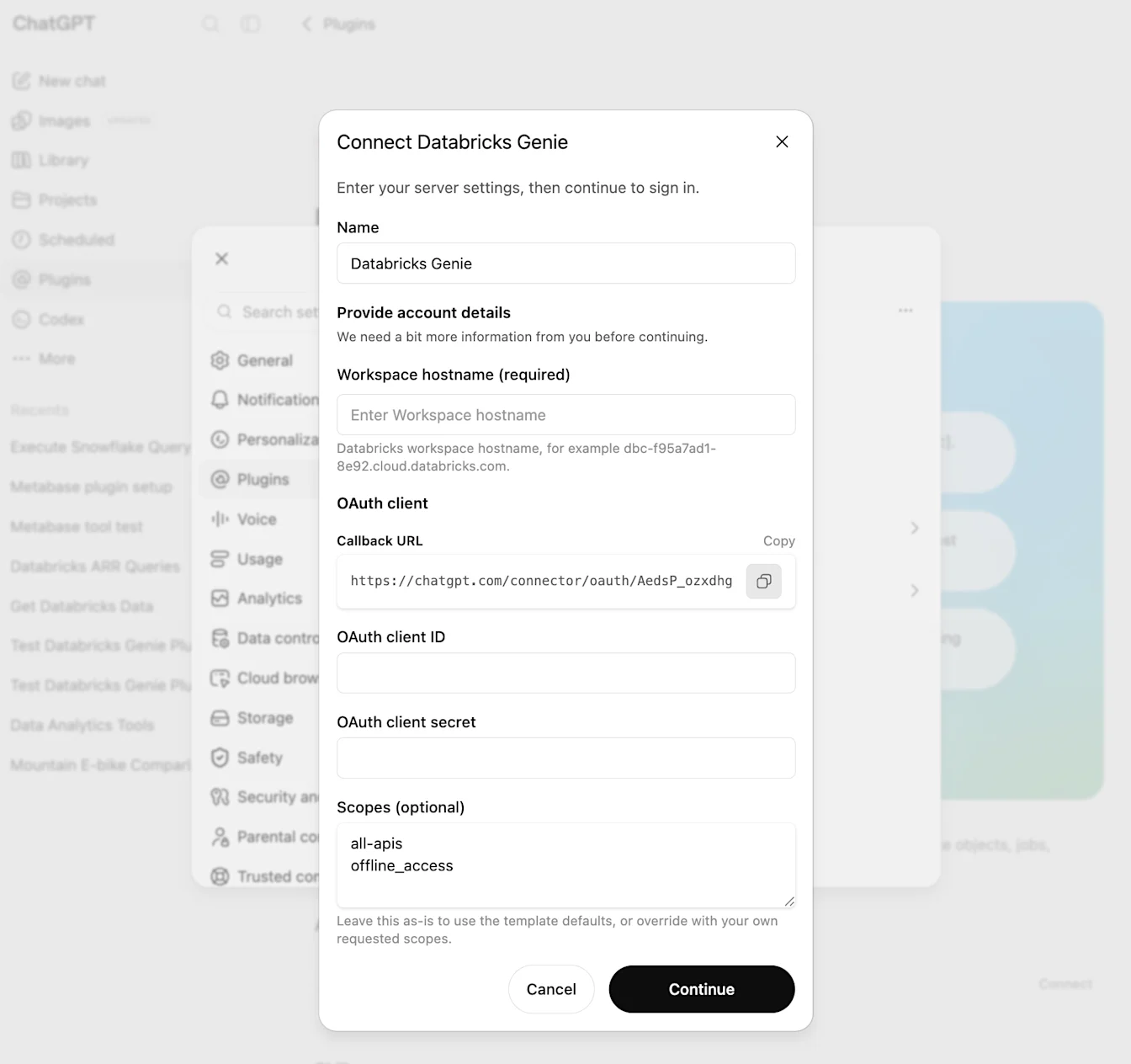
Task: Click the Connect button at bottom right
Action: 1065,984
